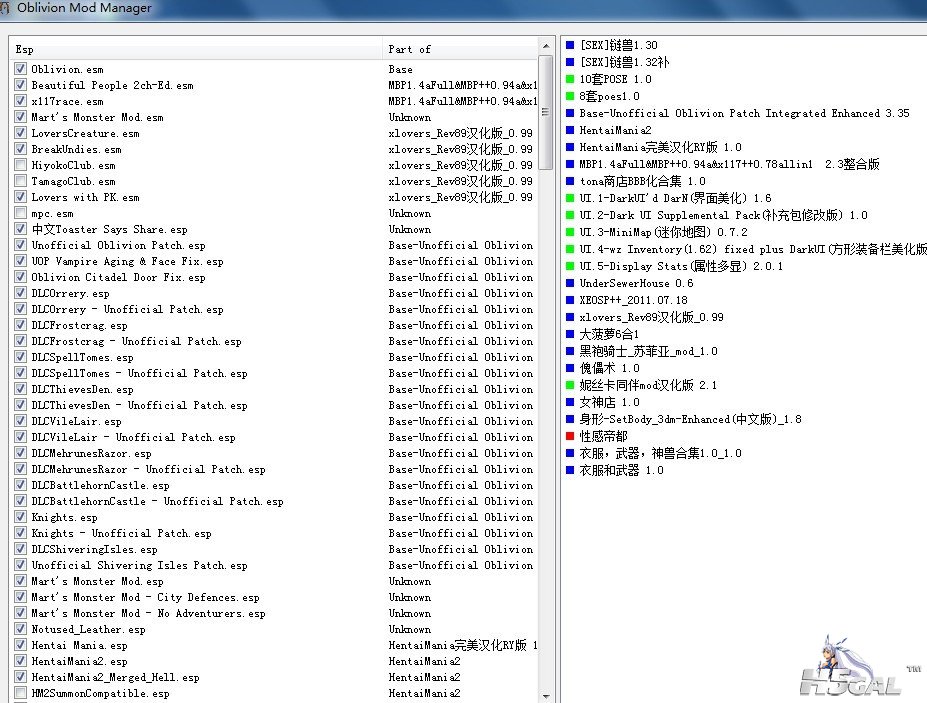The height and width of the screenshot is (703, 927).
Task: Click blue square icon beside [SEX]链兽1.30
Action: [570, 45]
